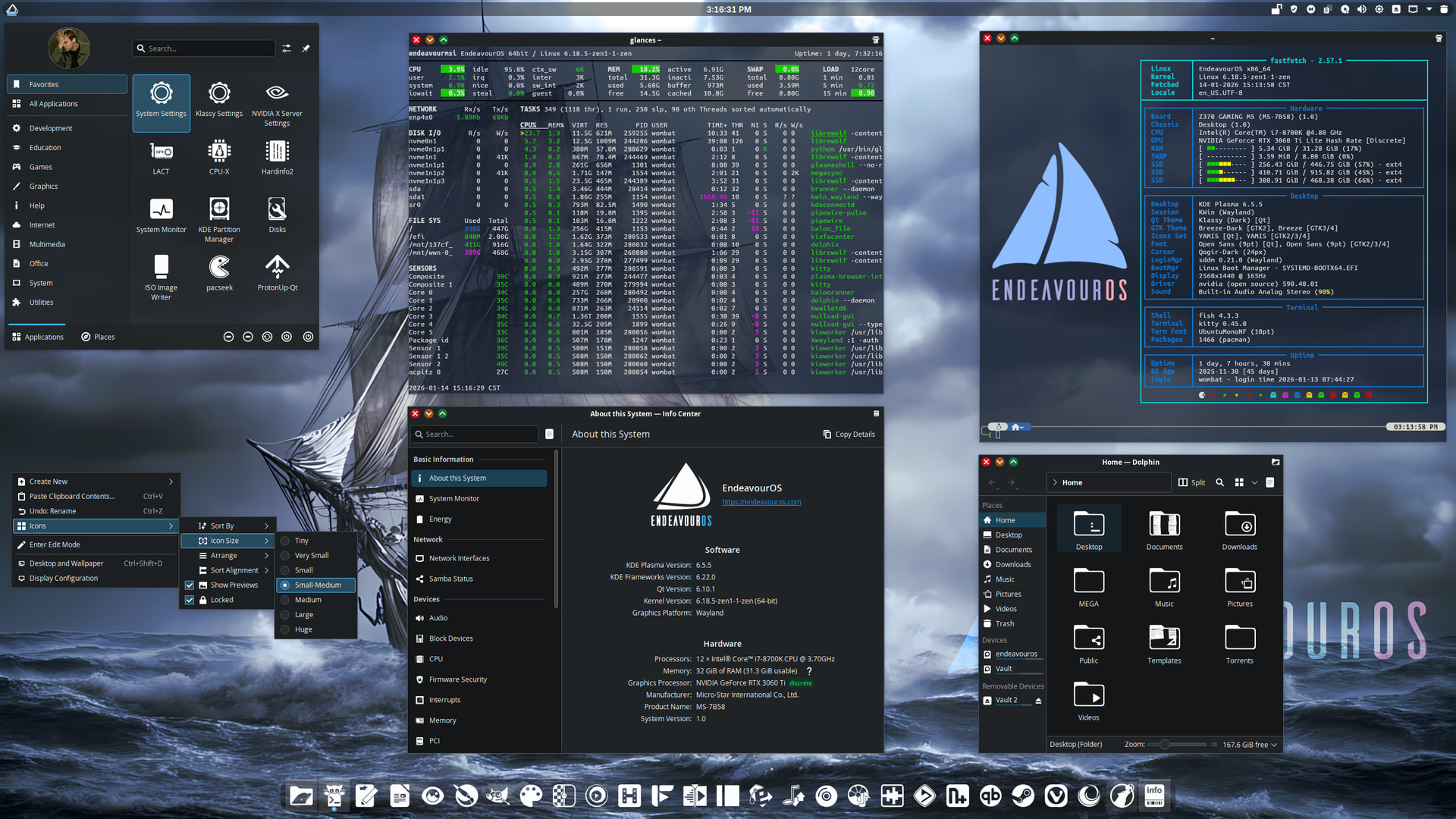The image size is (1456, 819).
Task: Open the Torrents folder in Dolphin
Action: [x=1239, y=643]
